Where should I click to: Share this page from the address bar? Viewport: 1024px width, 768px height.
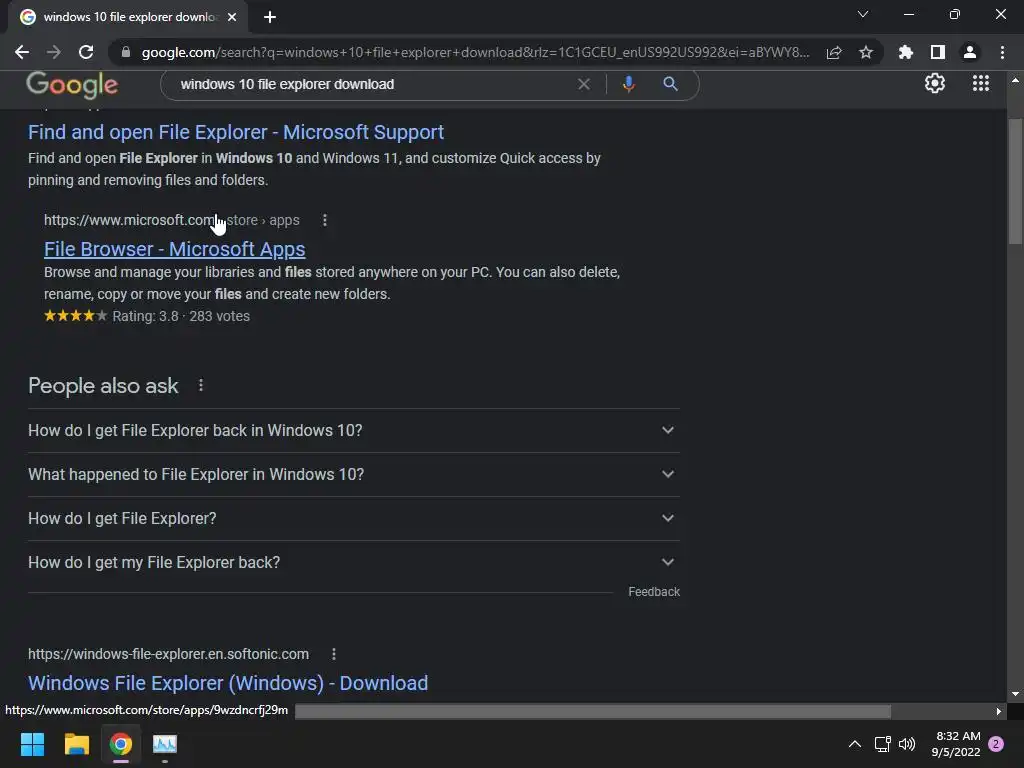(834, 52)
